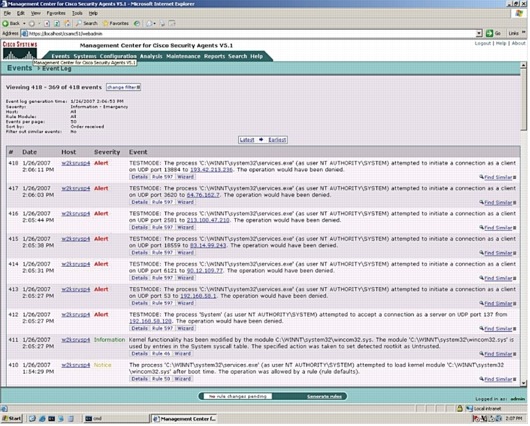Image resolution: width=530 pixels, height=426 pixels.
Task: Open the Tools menu
Action: [77, 13]
